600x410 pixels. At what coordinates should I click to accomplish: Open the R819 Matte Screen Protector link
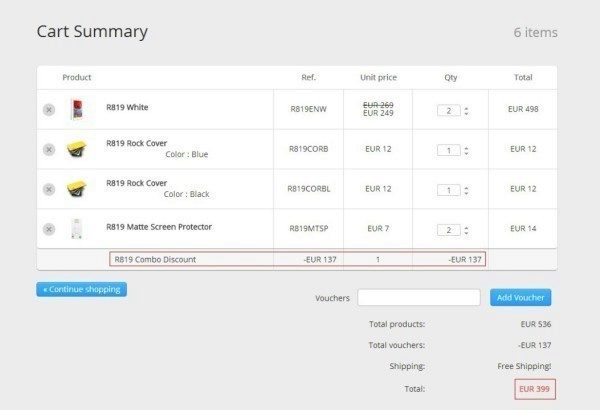159,227
